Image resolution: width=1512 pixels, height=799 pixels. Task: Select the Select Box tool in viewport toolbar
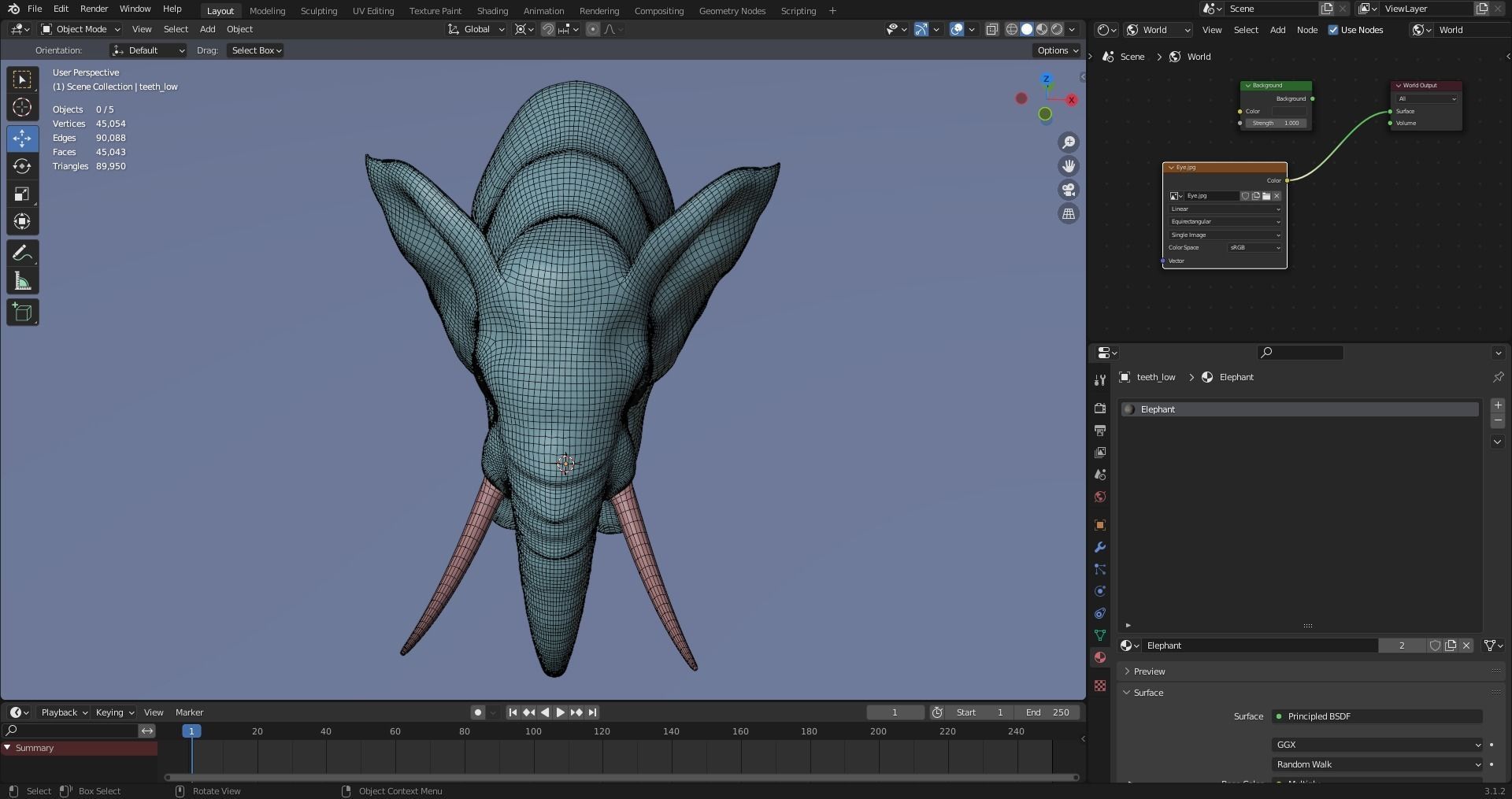pyautogui.click(x=22, y=80)
